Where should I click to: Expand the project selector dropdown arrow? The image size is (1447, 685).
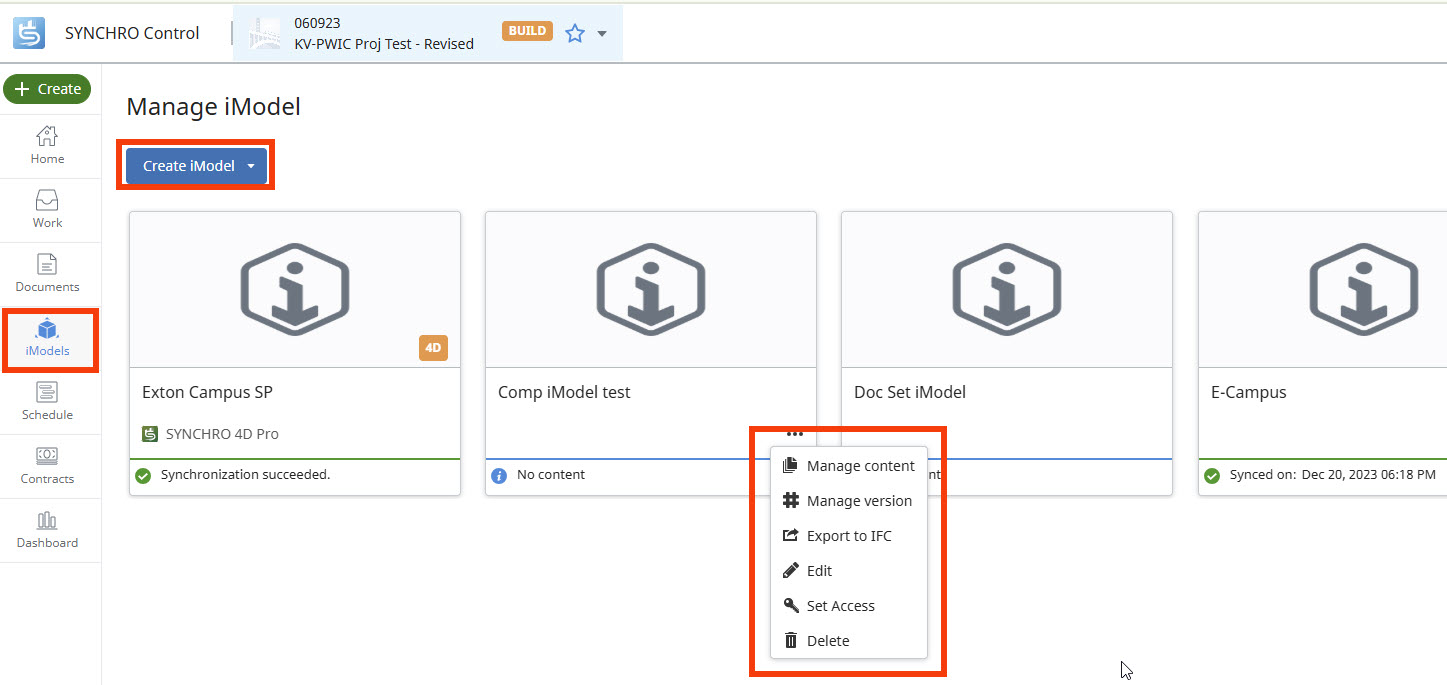602,33
